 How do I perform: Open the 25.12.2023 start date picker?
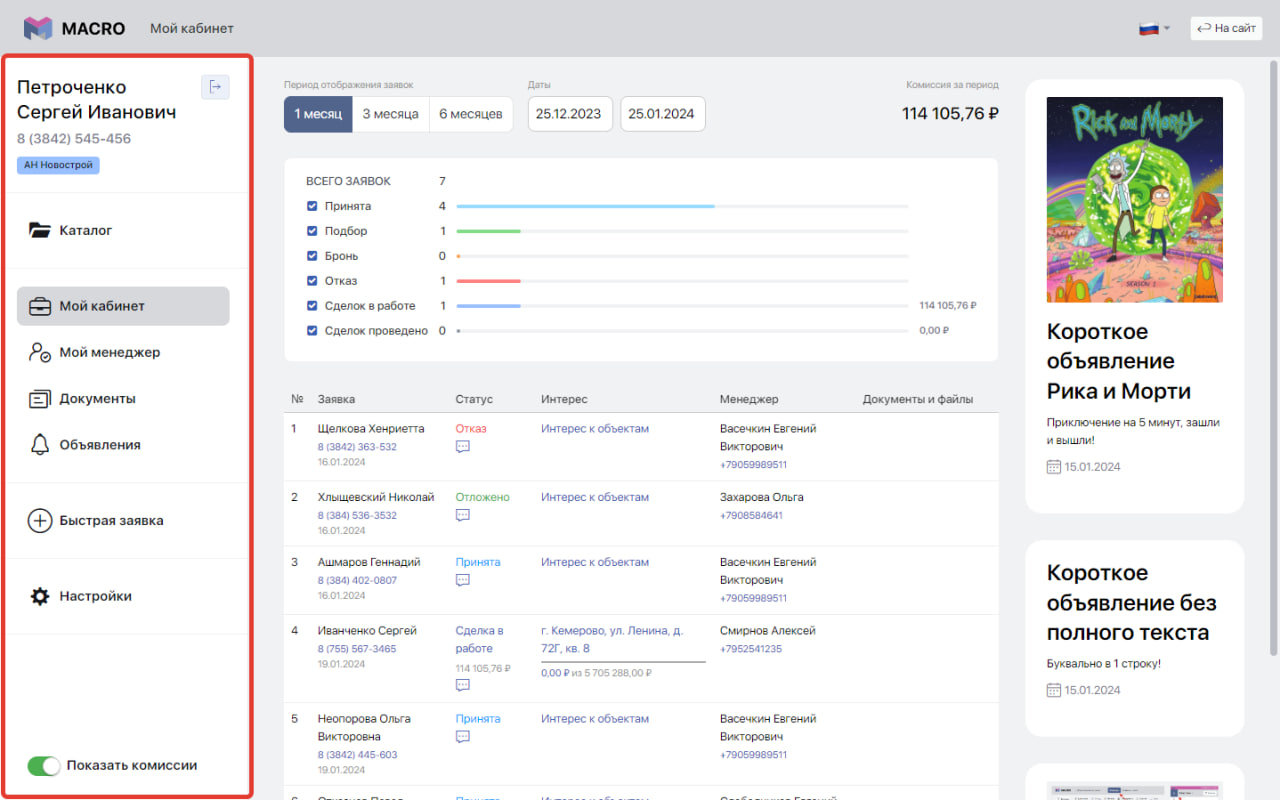[x=568, y=114]
